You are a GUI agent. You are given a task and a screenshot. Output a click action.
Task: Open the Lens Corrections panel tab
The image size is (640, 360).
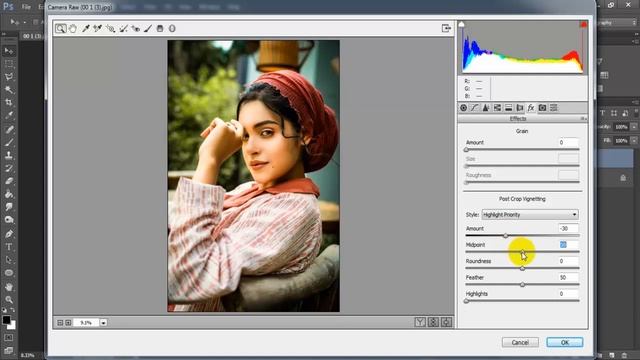click(520, 108)
